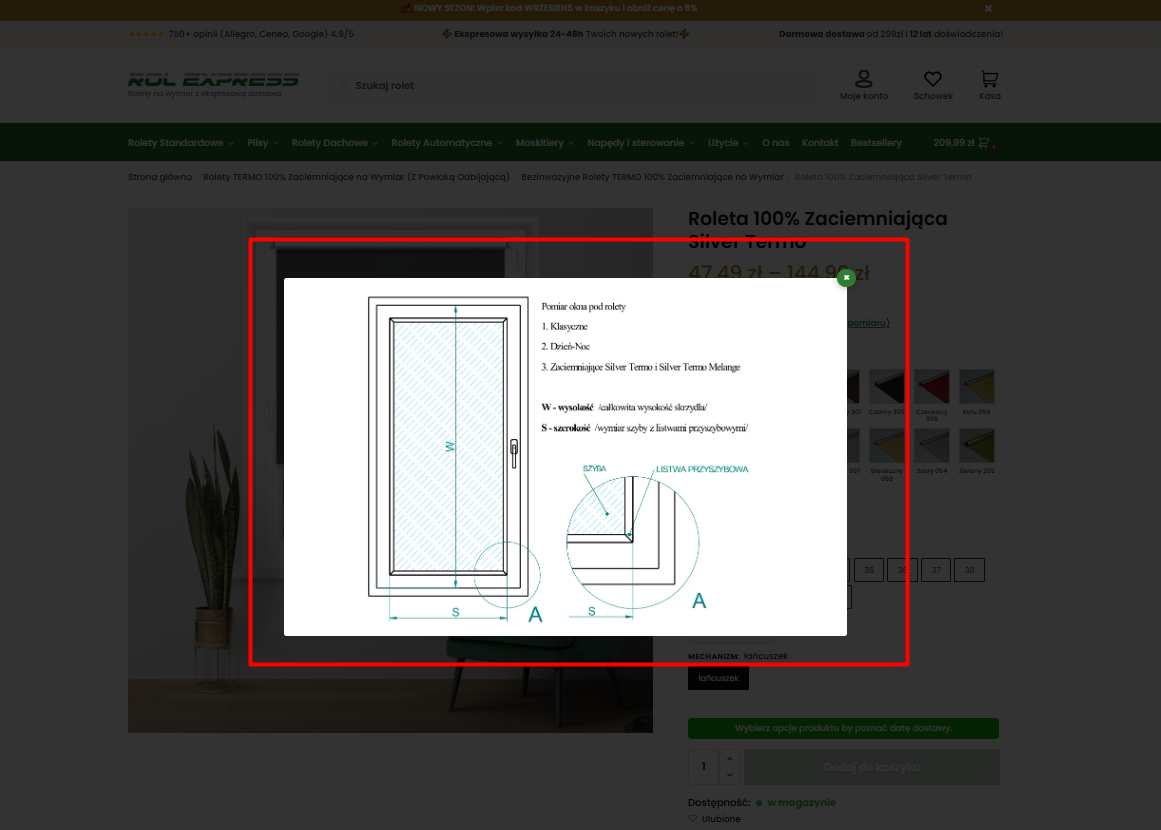Close the measurement guide popup
This screenshot has width=1161, height=830.
point(846,278)
